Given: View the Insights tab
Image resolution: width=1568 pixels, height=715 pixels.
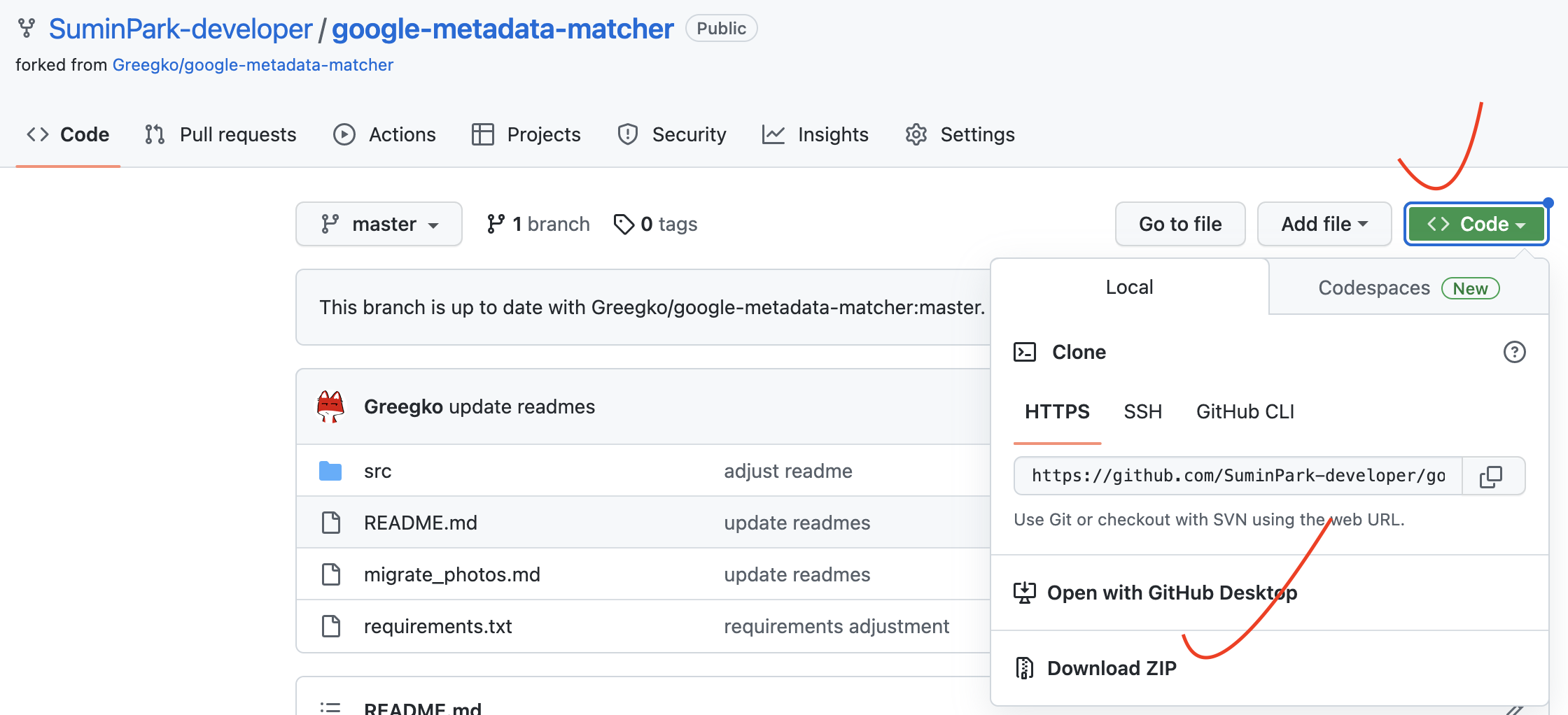Looking at the screenshot, I should (815, 134).
